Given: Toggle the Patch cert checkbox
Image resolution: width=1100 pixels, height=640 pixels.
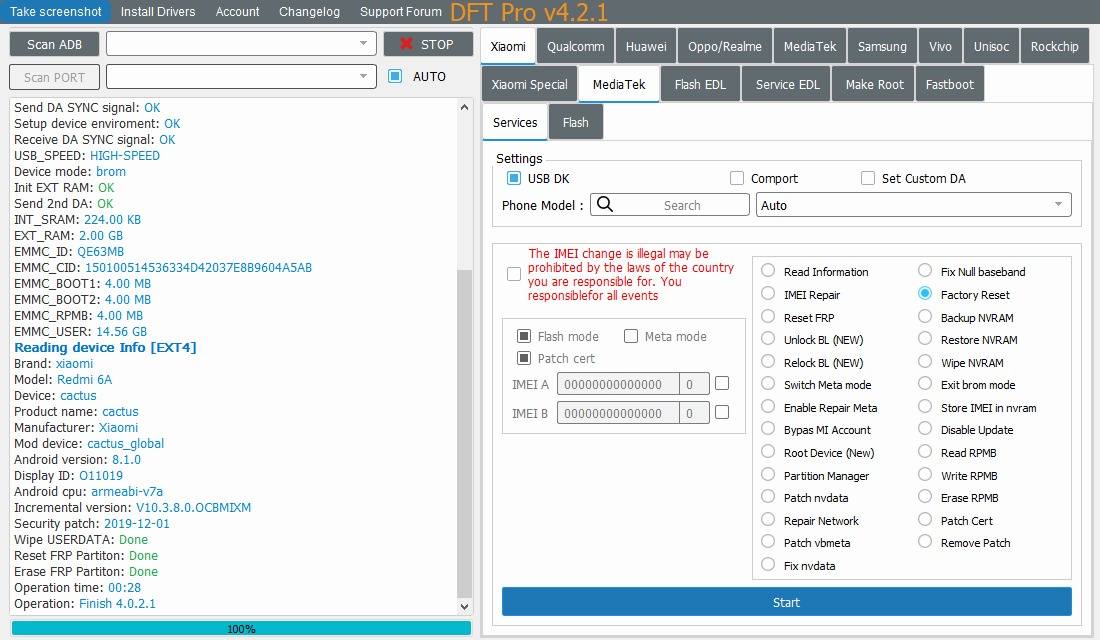Looking at the screenshot, I should [x=523, y=358].
